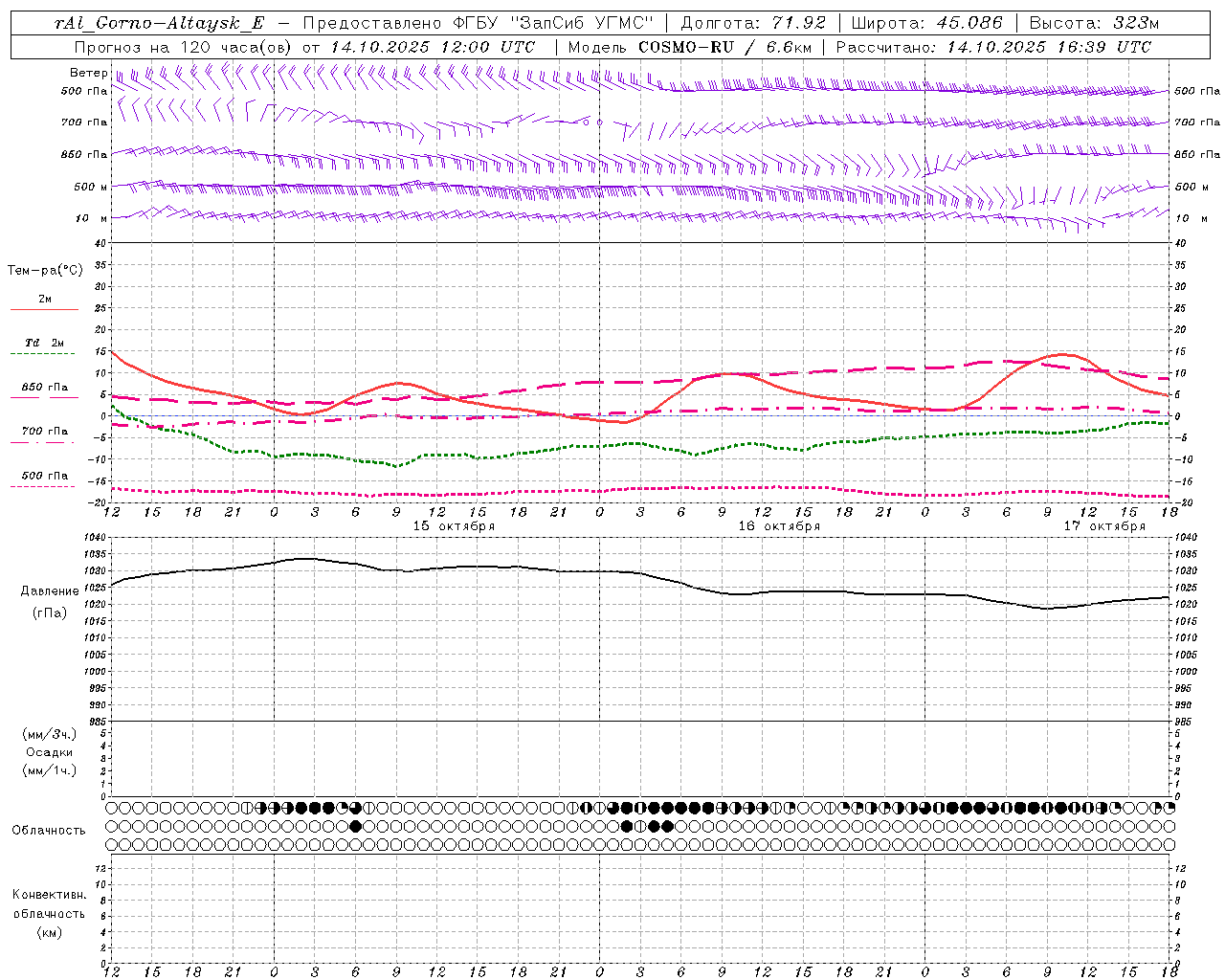Screen dimensions: 1225x980
Task: Click the Осадки precipitation label
Action: click(50, 752)
